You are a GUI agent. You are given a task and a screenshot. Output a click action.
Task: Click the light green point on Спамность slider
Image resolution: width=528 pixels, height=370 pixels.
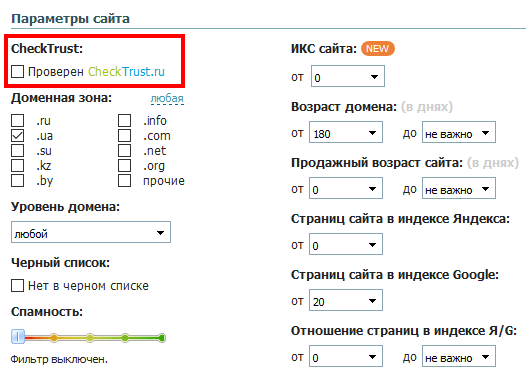click(125, 338)
